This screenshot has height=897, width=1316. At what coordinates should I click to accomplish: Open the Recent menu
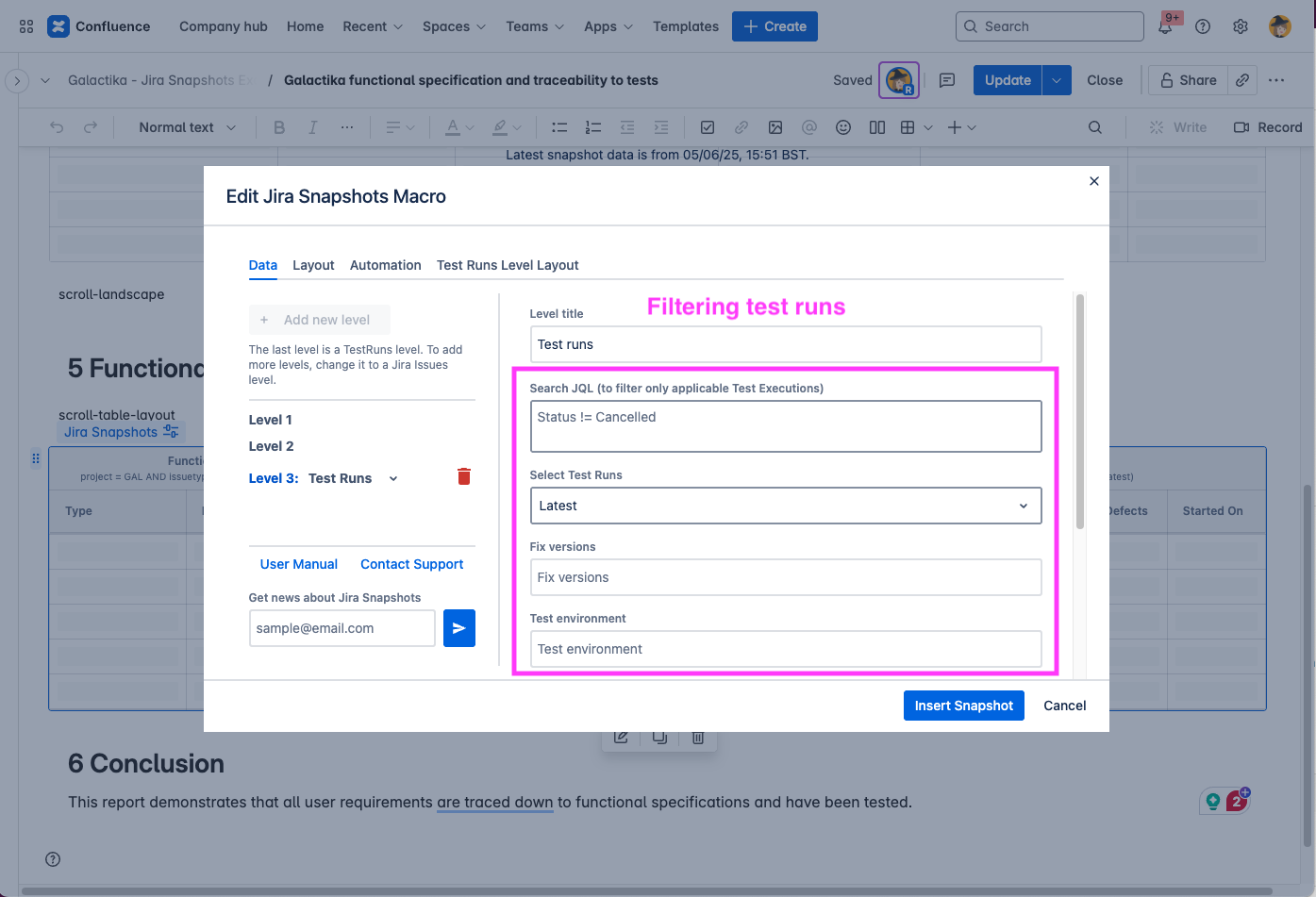373,26
